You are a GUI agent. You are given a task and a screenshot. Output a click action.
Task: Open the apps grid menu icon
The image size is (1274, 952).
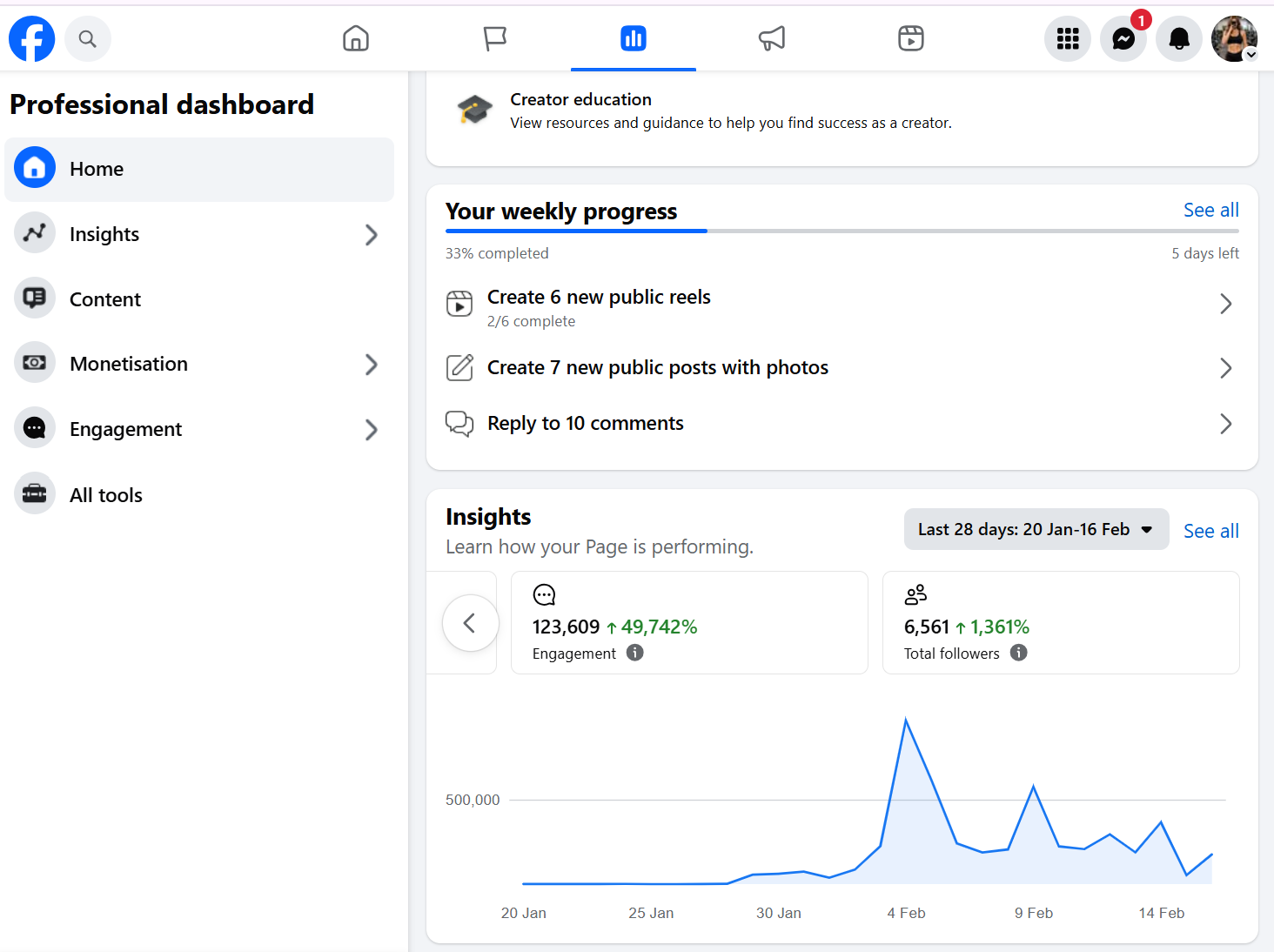[1067, 38]
